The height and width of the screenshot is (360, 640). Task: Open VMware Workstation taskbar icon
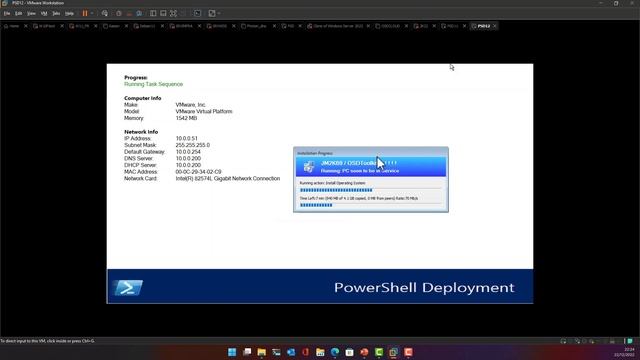coord(394,352)
